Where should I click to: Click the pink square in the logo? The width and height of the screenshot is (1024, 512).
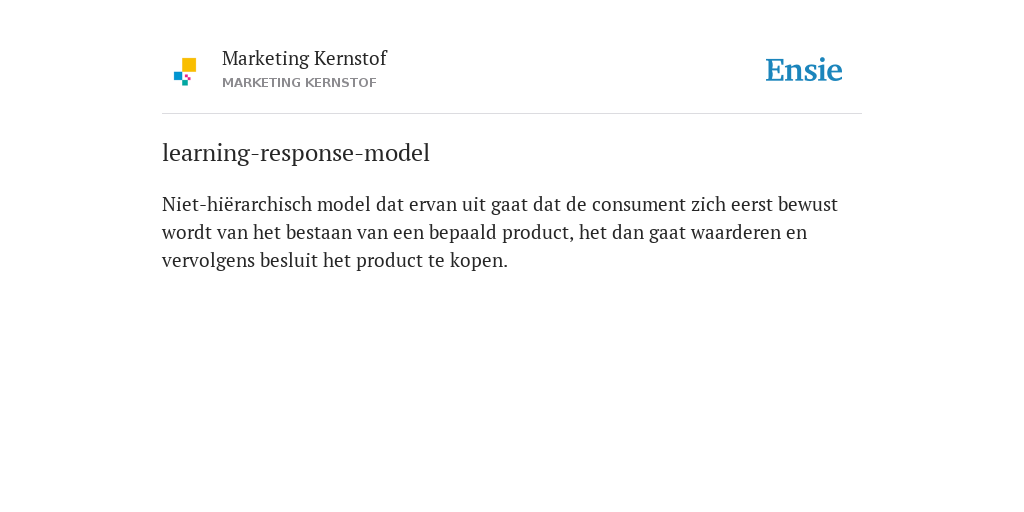188,77
